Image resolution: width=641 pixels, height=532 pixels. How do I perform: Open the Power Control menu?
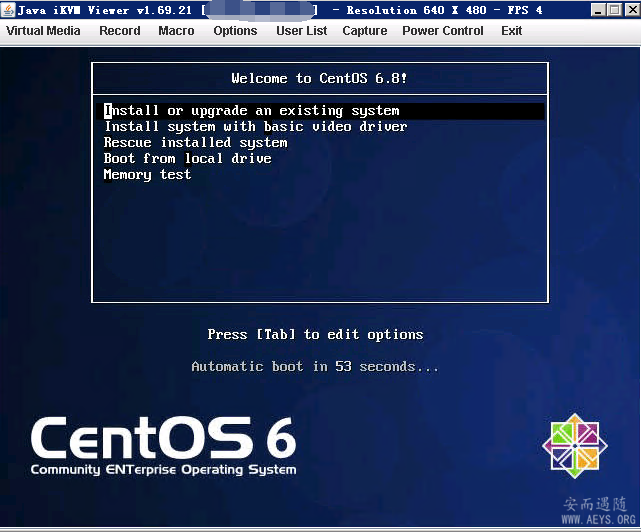click(x=443, y=31)
